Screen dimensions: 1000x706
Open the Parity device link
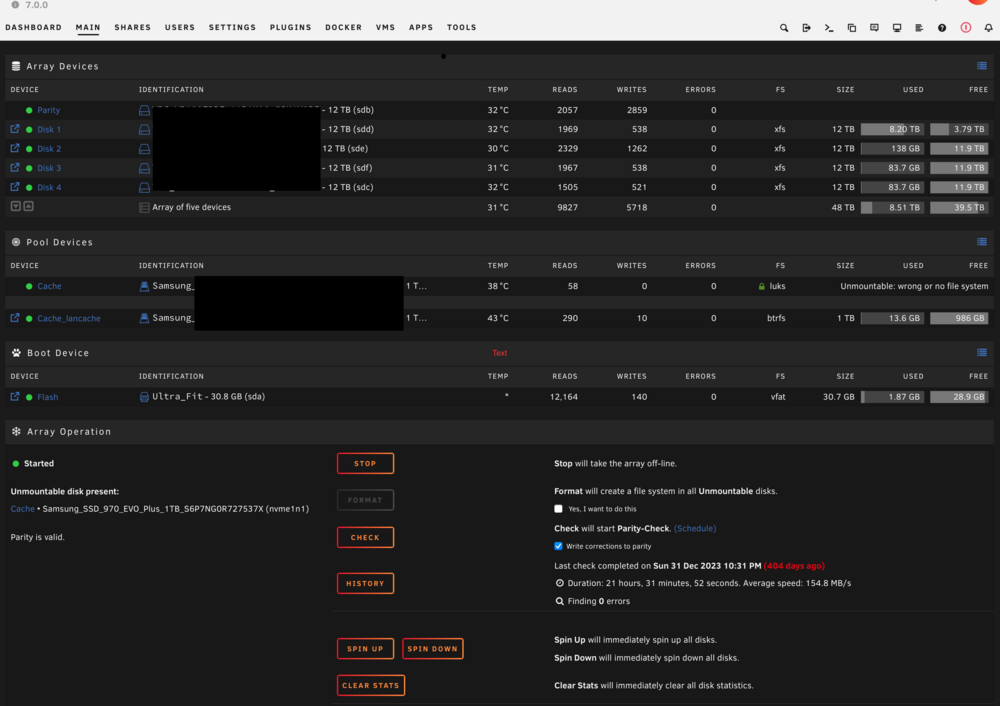pos(48,110)
